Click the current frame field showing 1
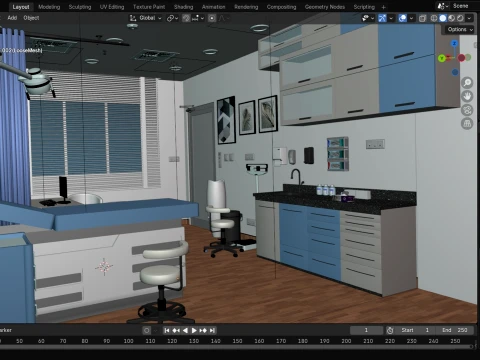The height and width of the screenshot is (360, 480). pyautogui.click(x=366, y=330)
